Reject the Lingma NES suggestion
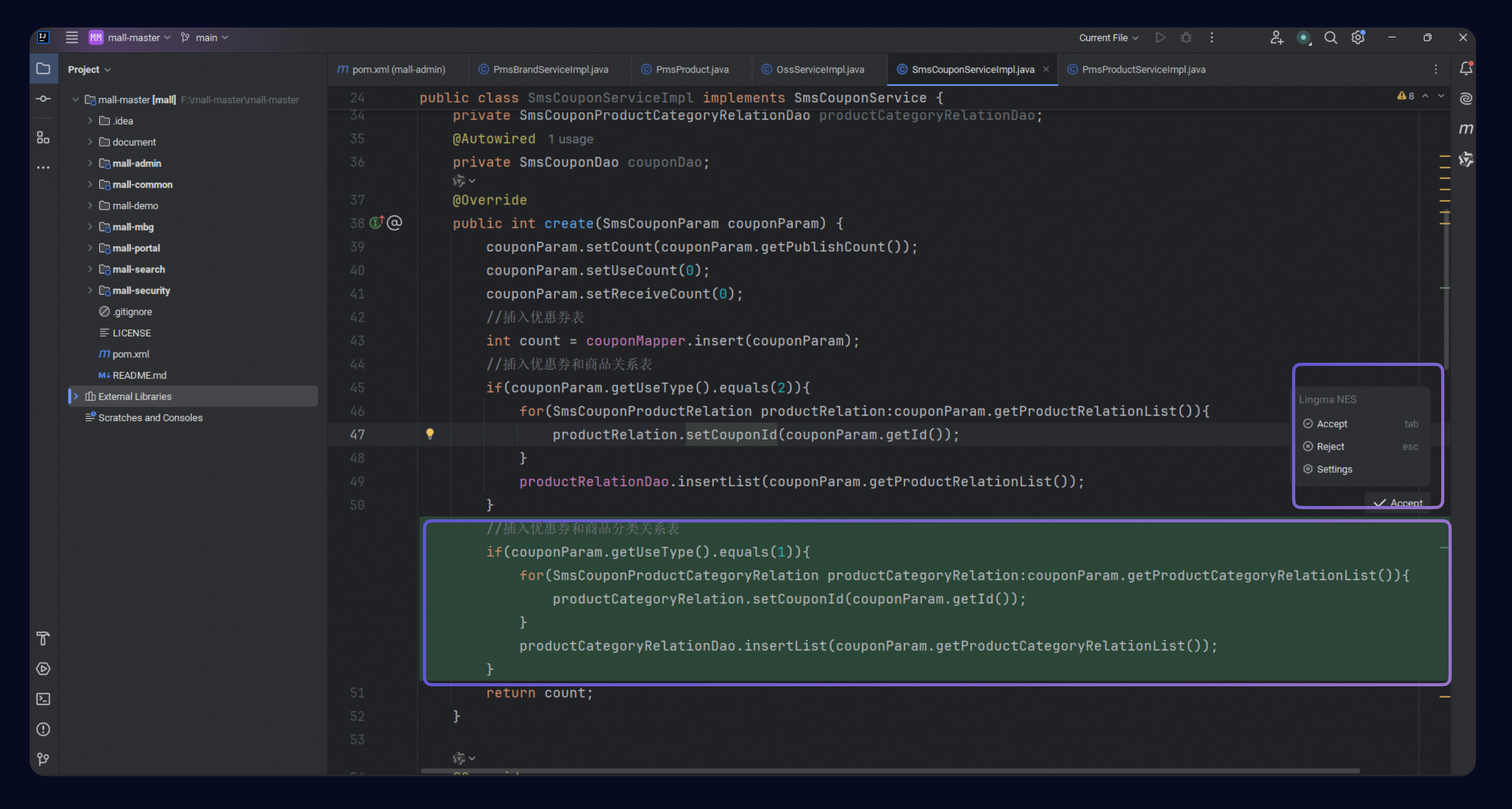1512x809 pixels. [1330, 447]
